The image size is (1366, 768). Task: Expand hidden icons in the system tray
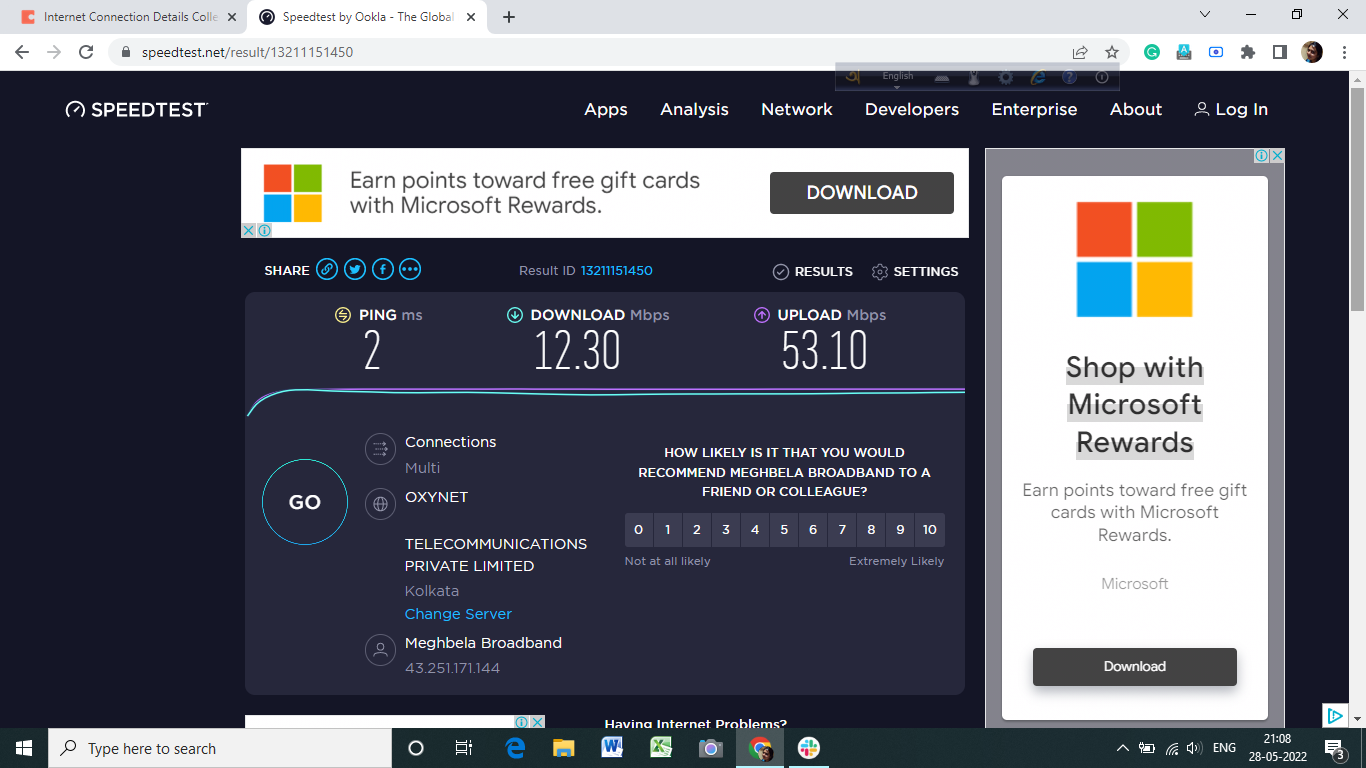(x=1122, y=747)
